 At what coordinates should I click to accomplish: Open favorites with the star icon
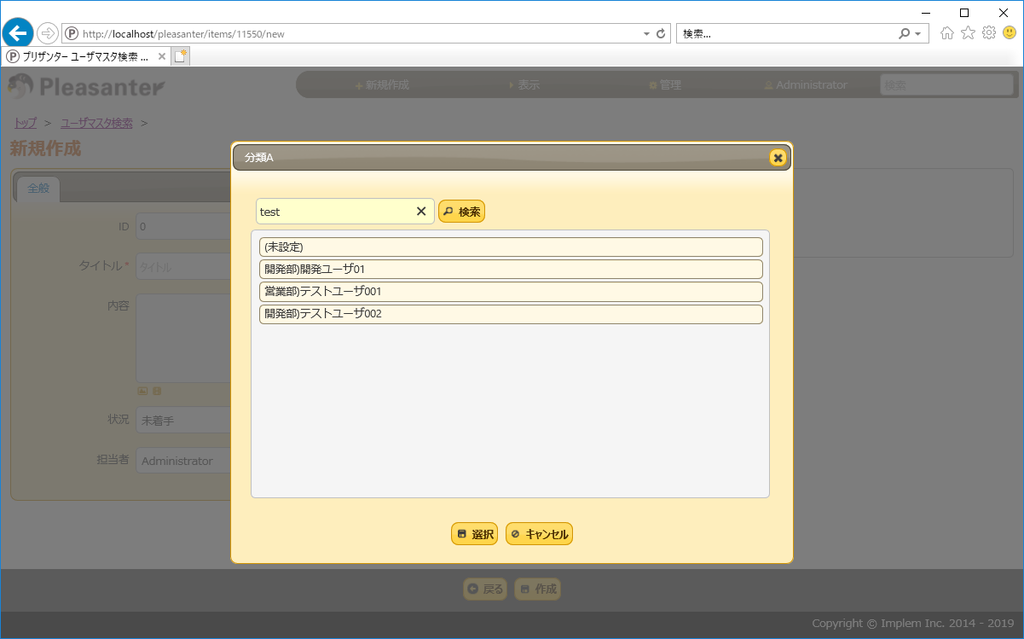tap(968, 33)
